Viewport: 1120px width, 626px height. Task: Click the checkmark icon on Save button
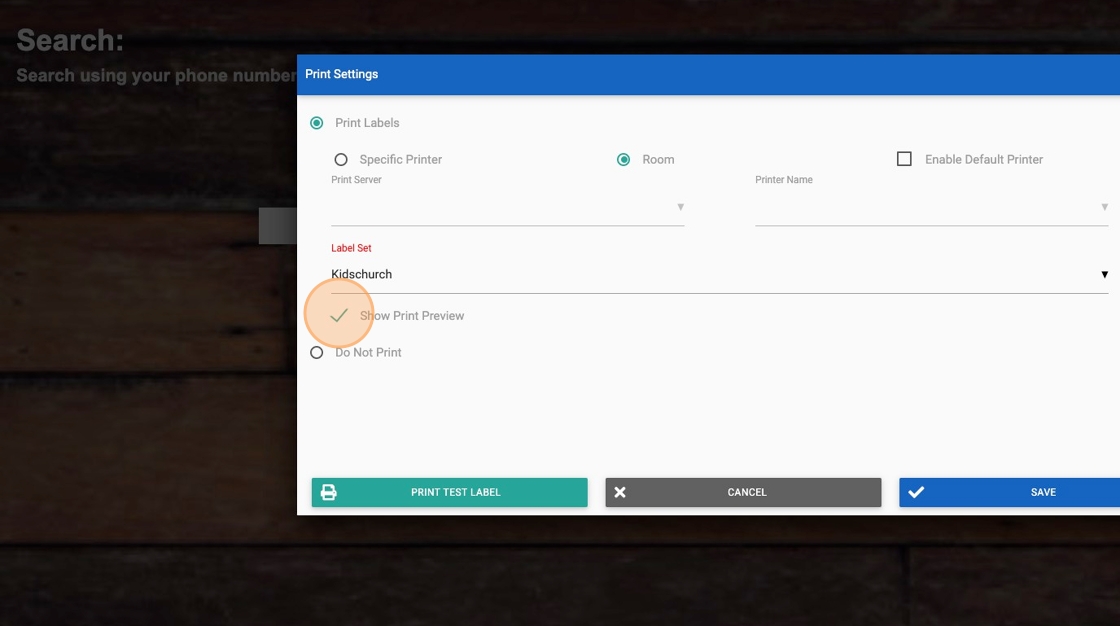916,492
